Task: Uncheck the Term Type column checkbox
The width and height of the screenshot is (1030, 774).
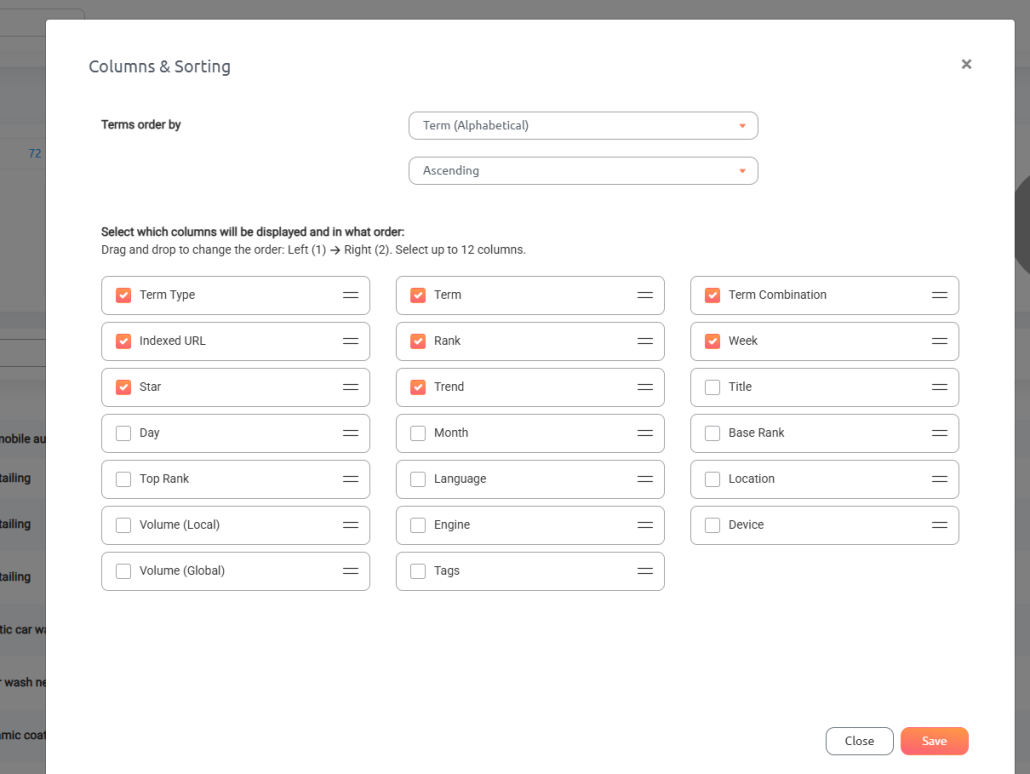Action: 123,295
